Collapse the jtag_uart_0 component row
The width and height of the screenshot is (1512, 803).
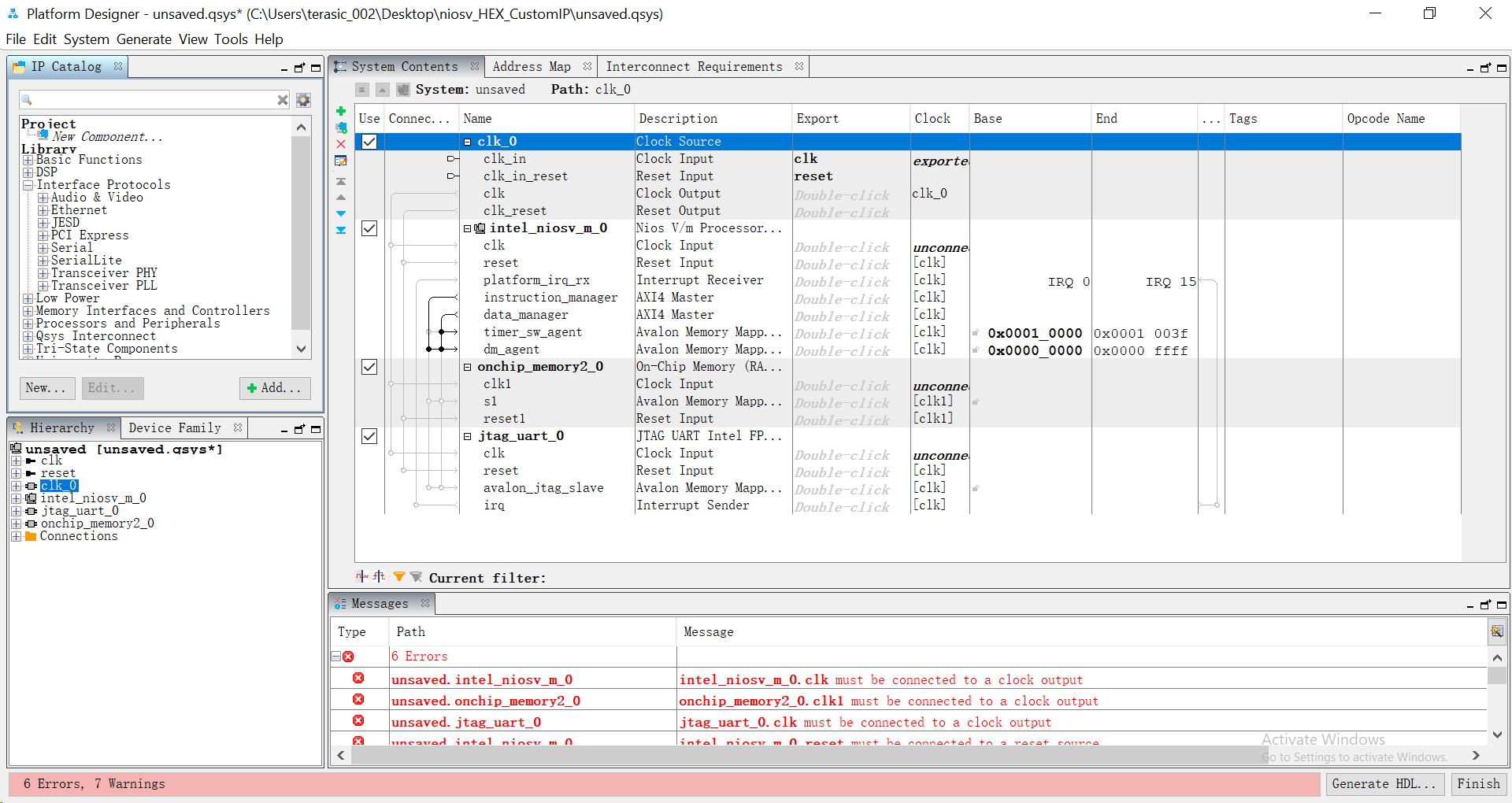coord(467,436)
